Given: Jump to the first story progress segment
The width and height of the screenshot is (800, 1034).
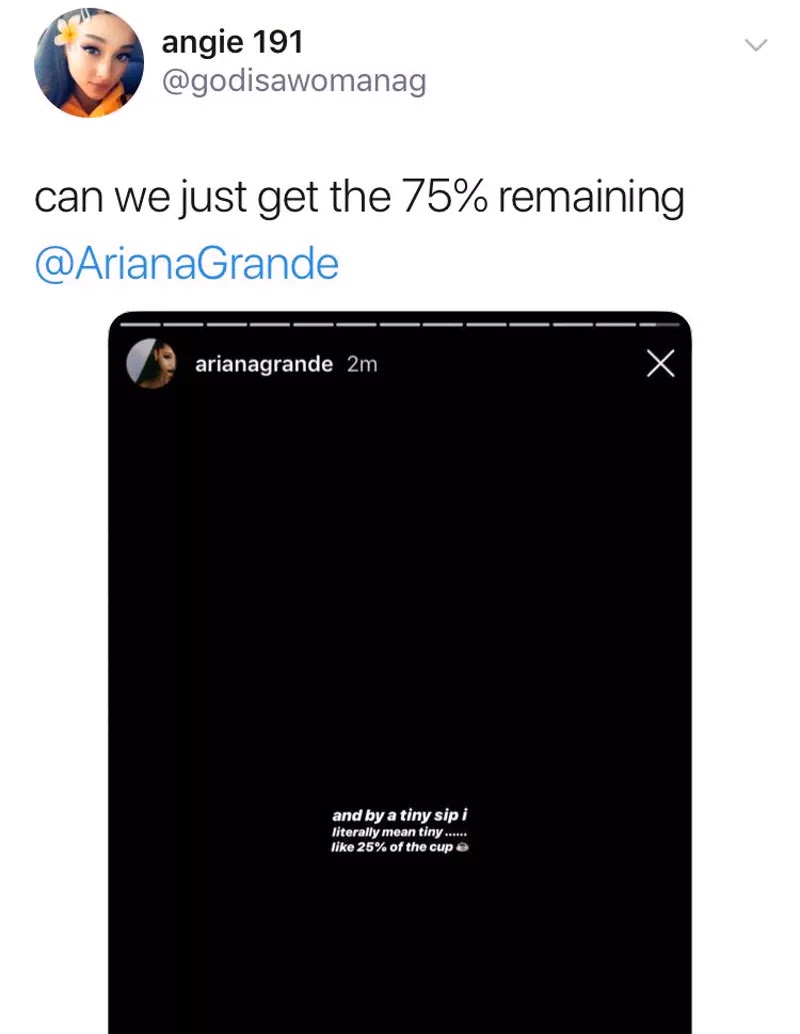Looking at the screenshot, I should click(x=140, y=324).
